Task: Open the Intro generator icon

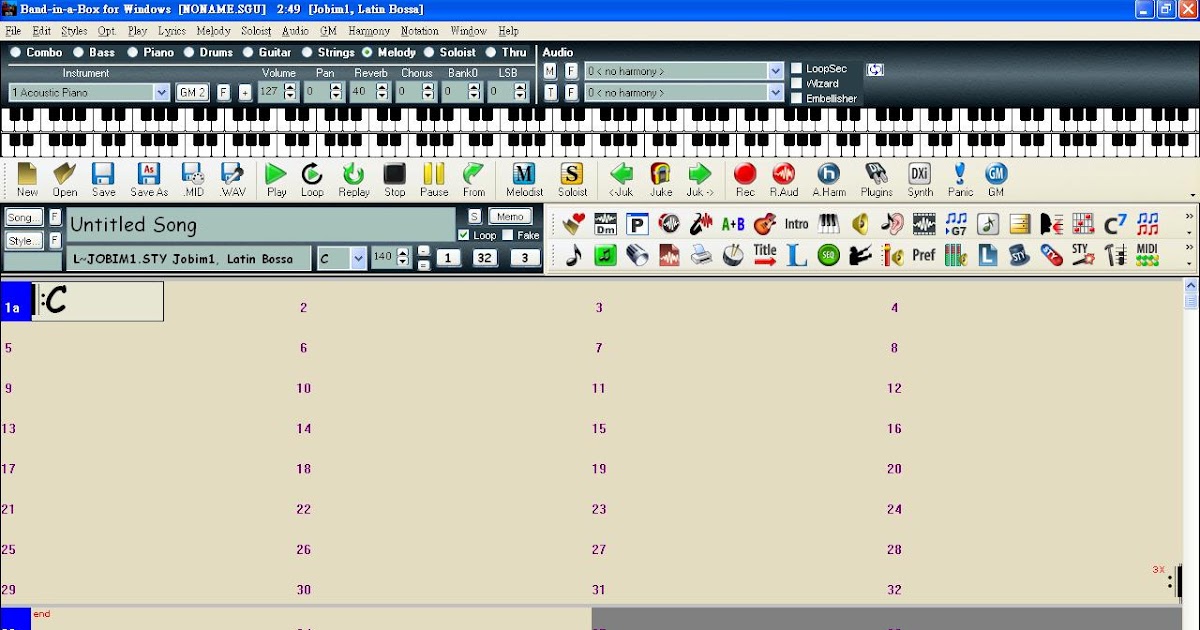Action: click(x=796, y=224)
